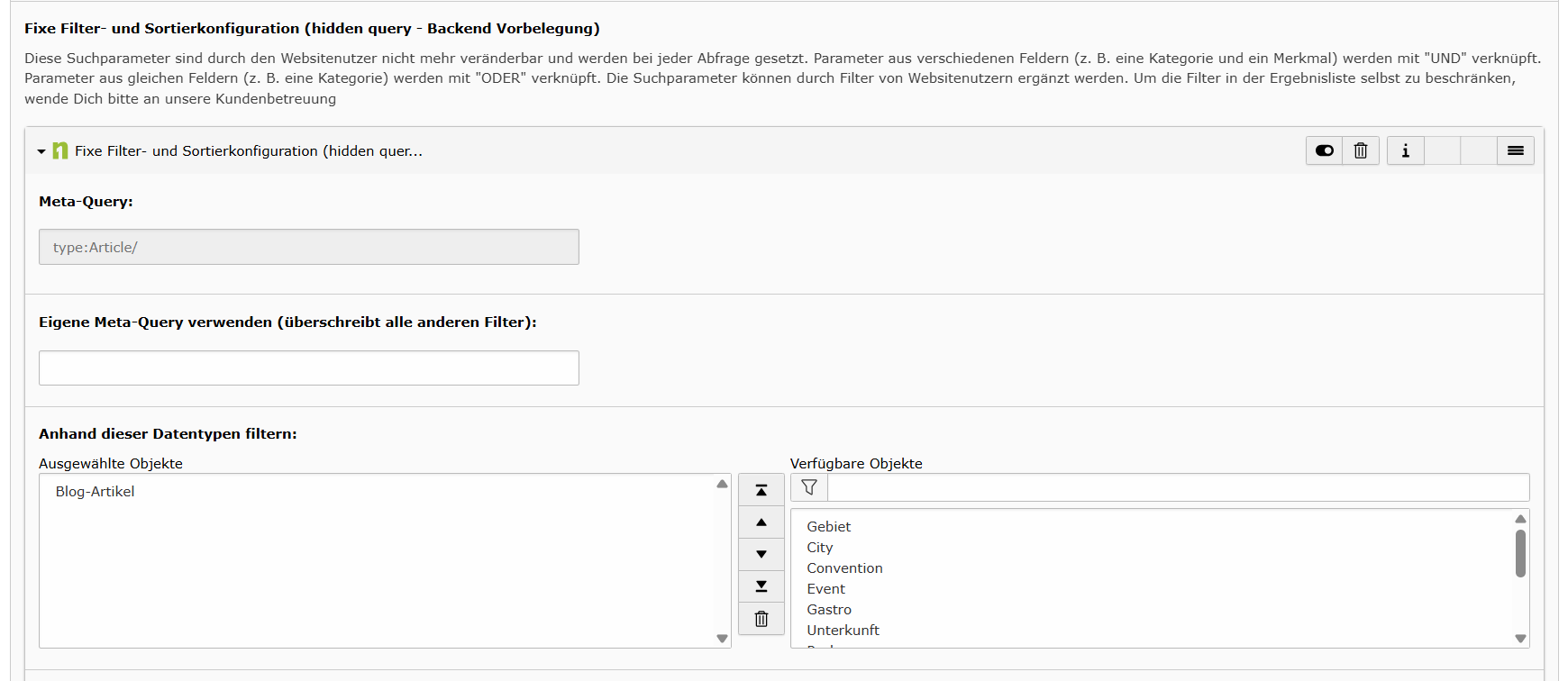Focus the available objects filter field

[x=1177, y=487]
